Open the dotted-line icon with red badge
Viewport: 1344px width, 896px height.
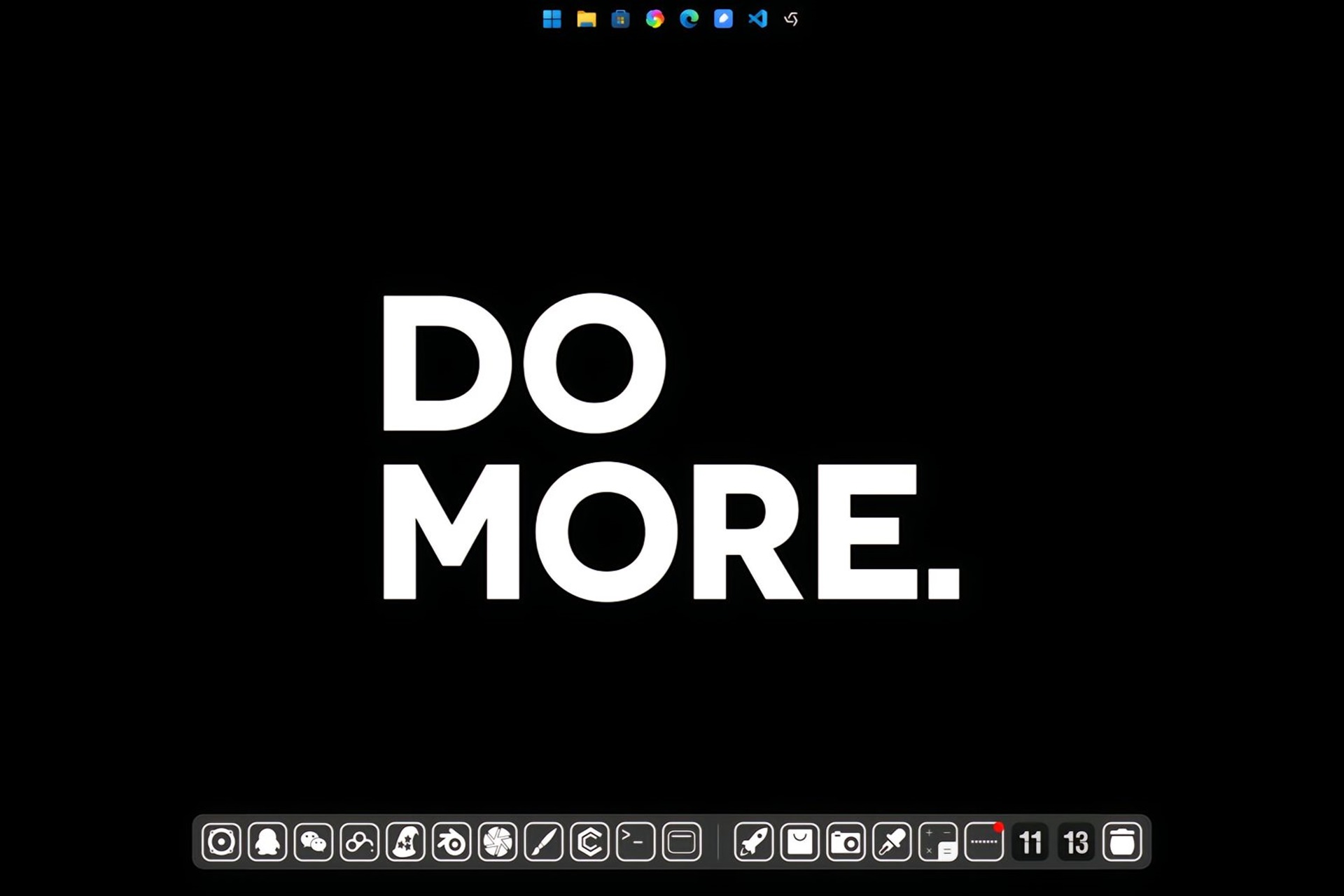pos(984,841)
